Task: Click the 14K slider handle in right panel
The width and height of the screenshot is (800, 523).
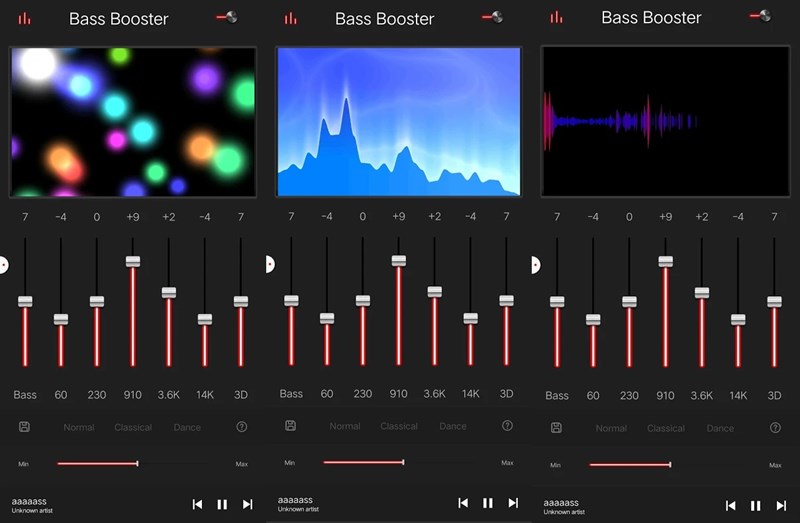Action: pyautogui.click(x=738, y=319)
